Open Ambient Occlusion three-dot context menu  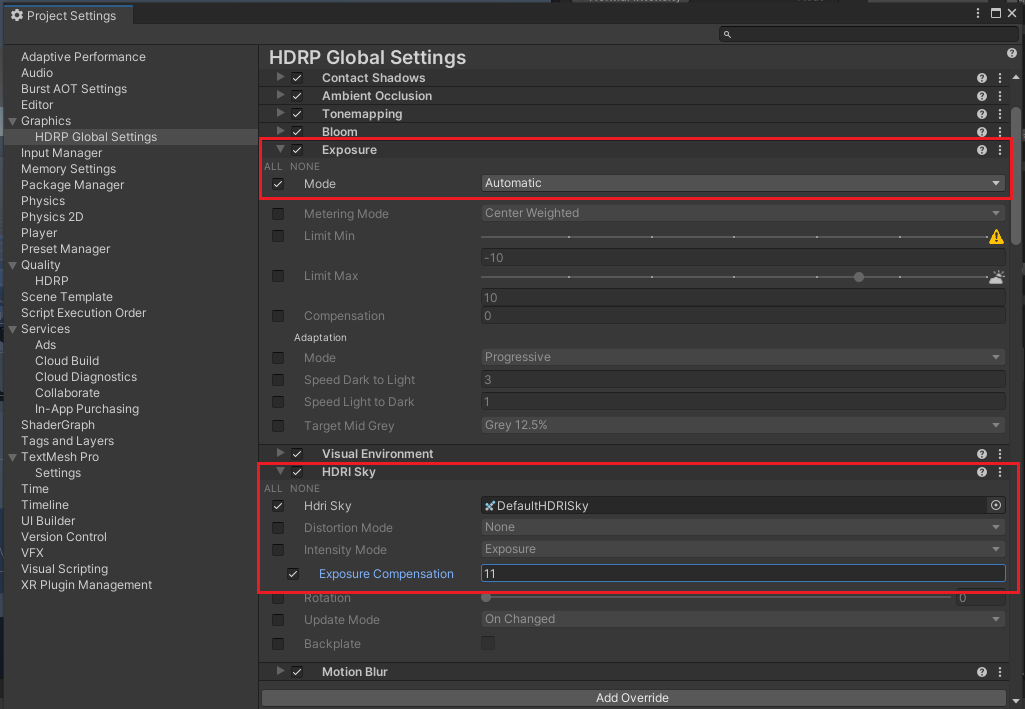click(x=1000, y=96)
